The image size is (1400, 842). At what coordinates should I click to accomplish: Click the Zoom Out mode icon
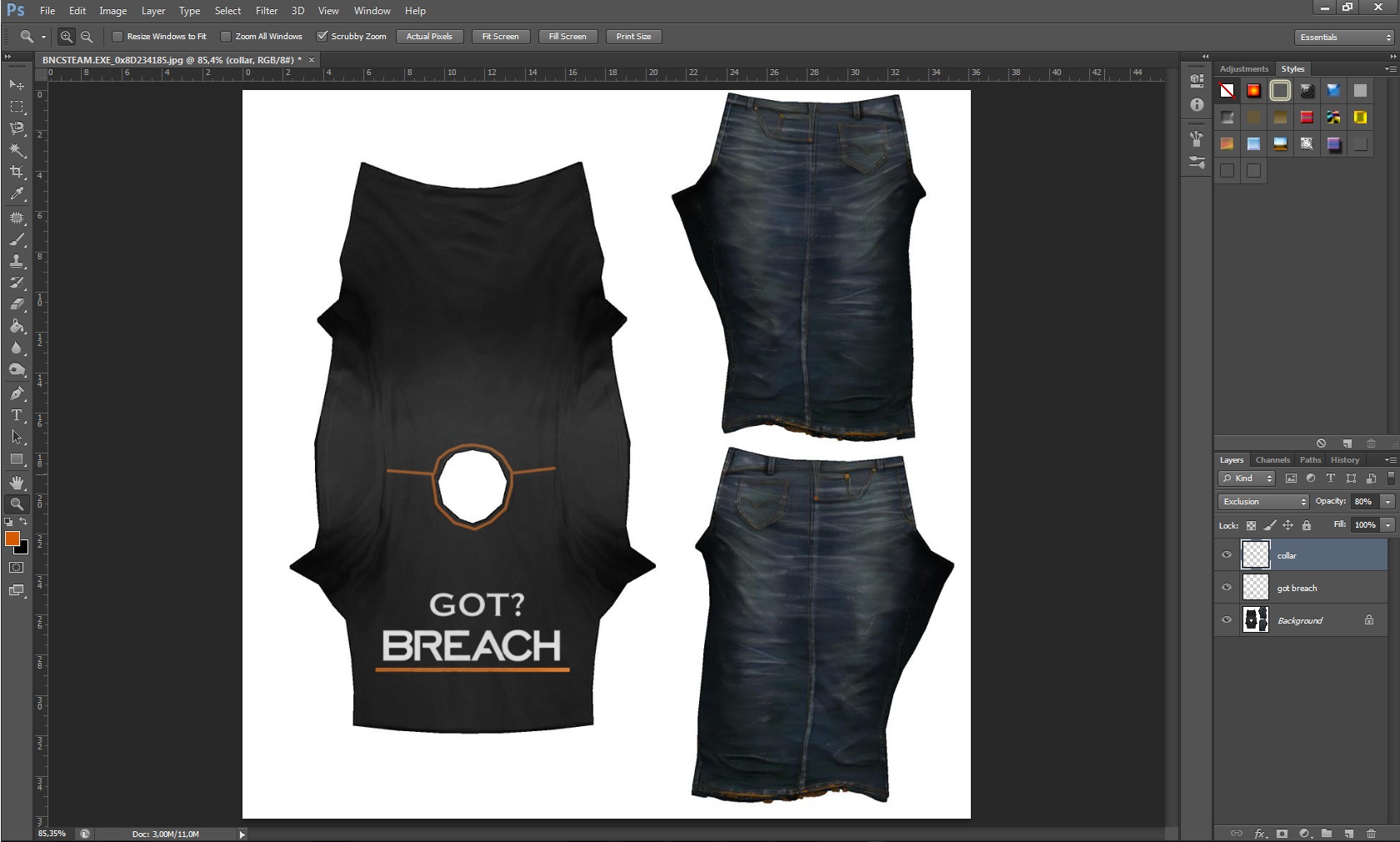click(x=87, y=37)
